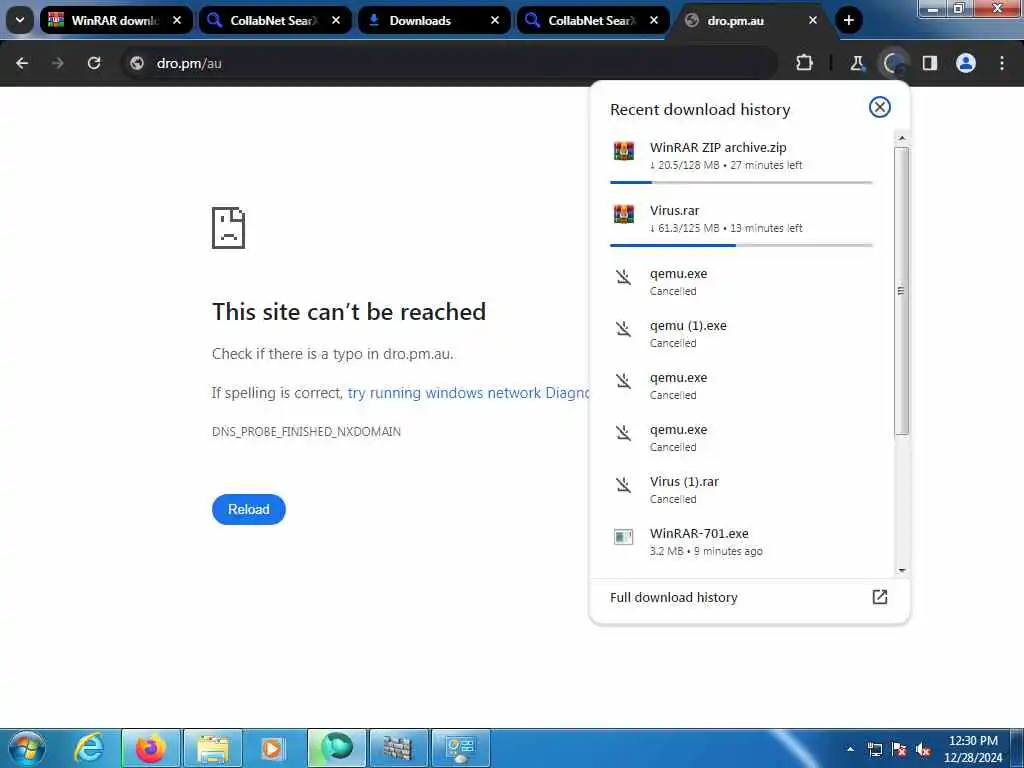
Task: Click the firewall brick wall taskbar icon
Action: point(398,748)
